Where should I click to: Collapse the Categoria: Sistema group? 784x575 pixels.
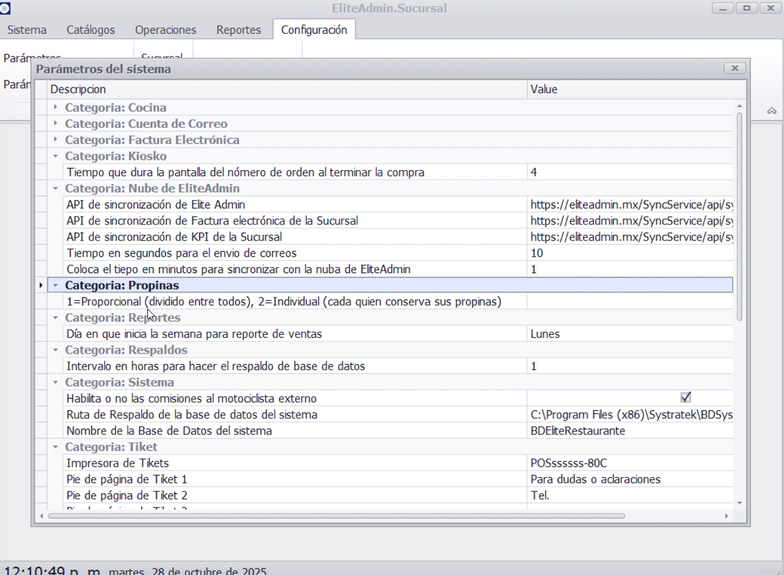56,382
